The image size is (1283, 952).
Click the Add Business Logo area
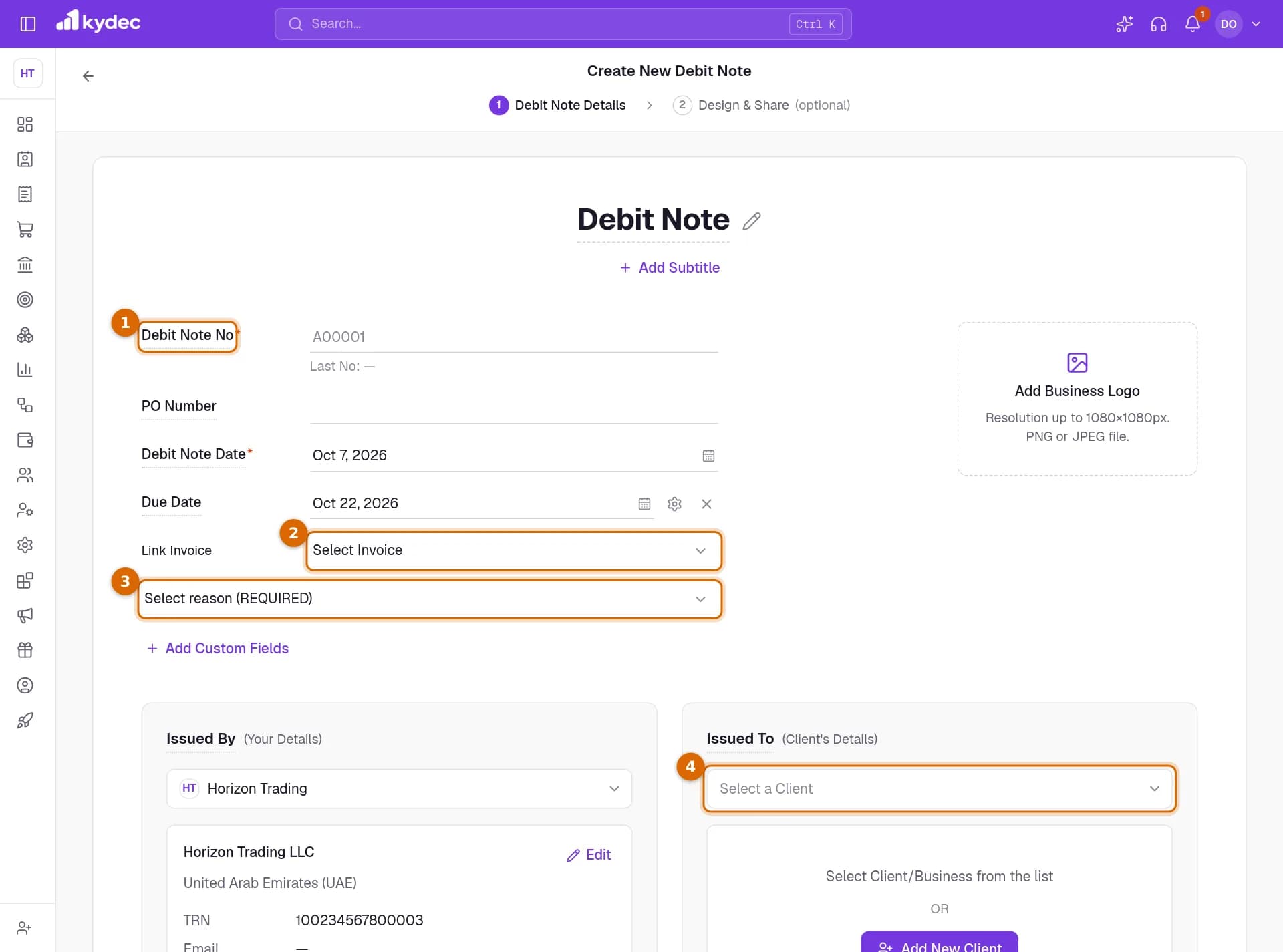[1077, 399]
